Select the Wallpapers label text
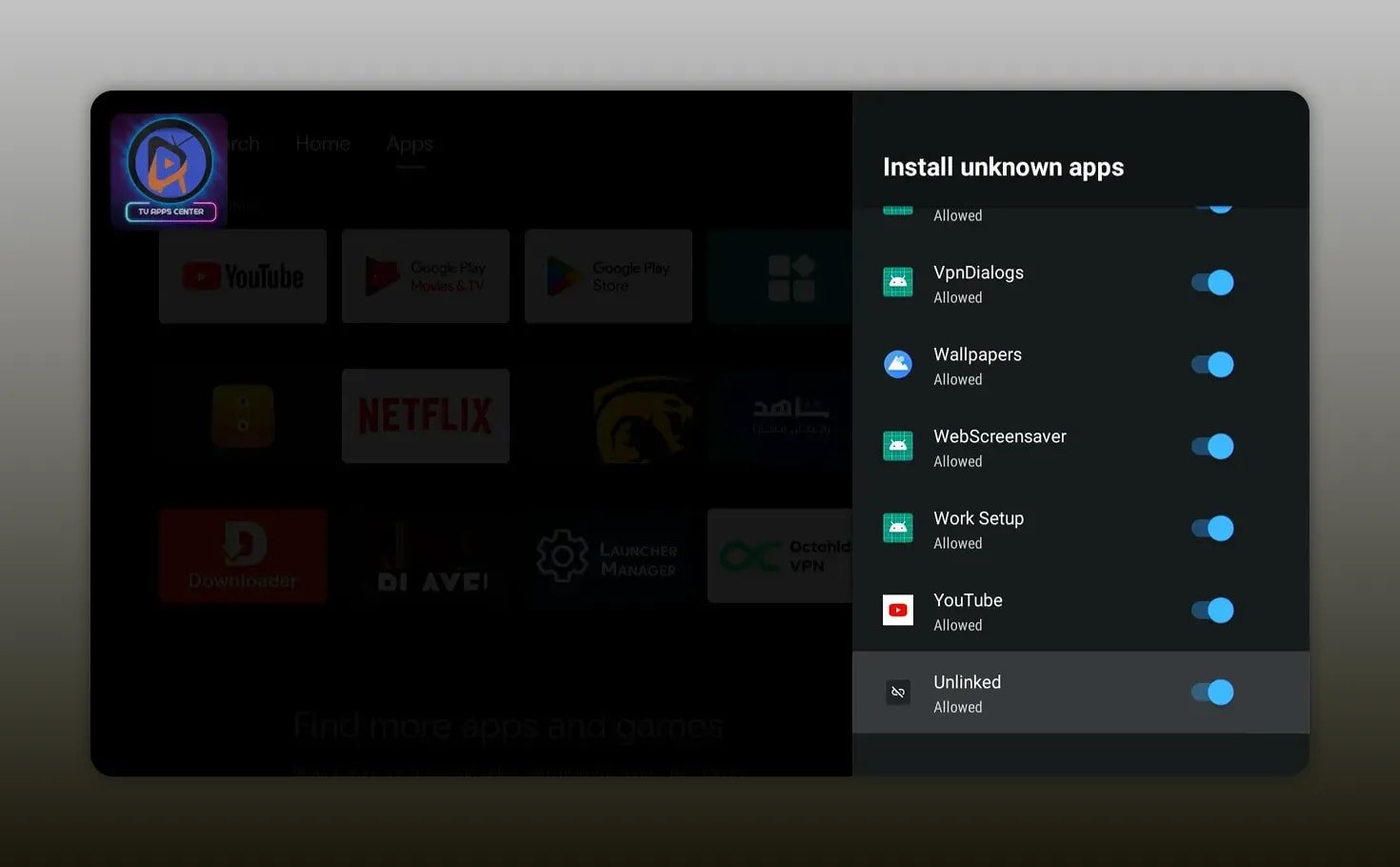Viewport: 1400px width, 867px height. point(977,354)
